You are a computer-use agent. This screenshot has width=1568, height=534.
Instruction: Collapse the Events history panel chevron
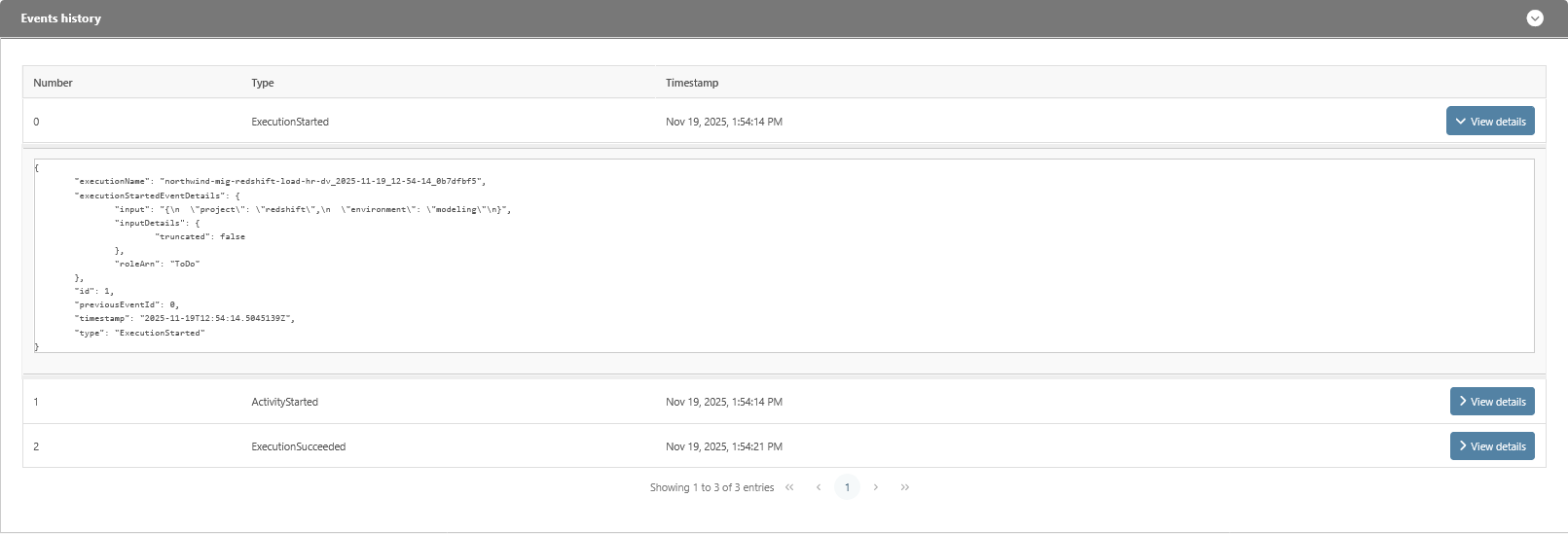click(x=1535, y=18)
